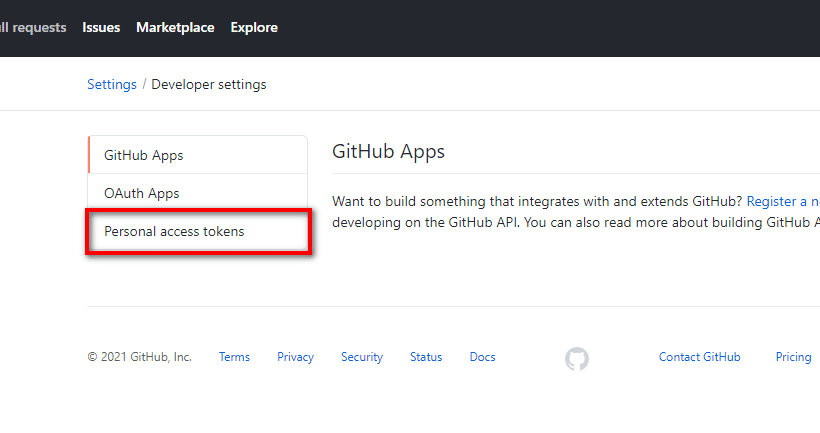
Task: Open Pull requests in the top navigation
Action: click(x=33, y=27)
